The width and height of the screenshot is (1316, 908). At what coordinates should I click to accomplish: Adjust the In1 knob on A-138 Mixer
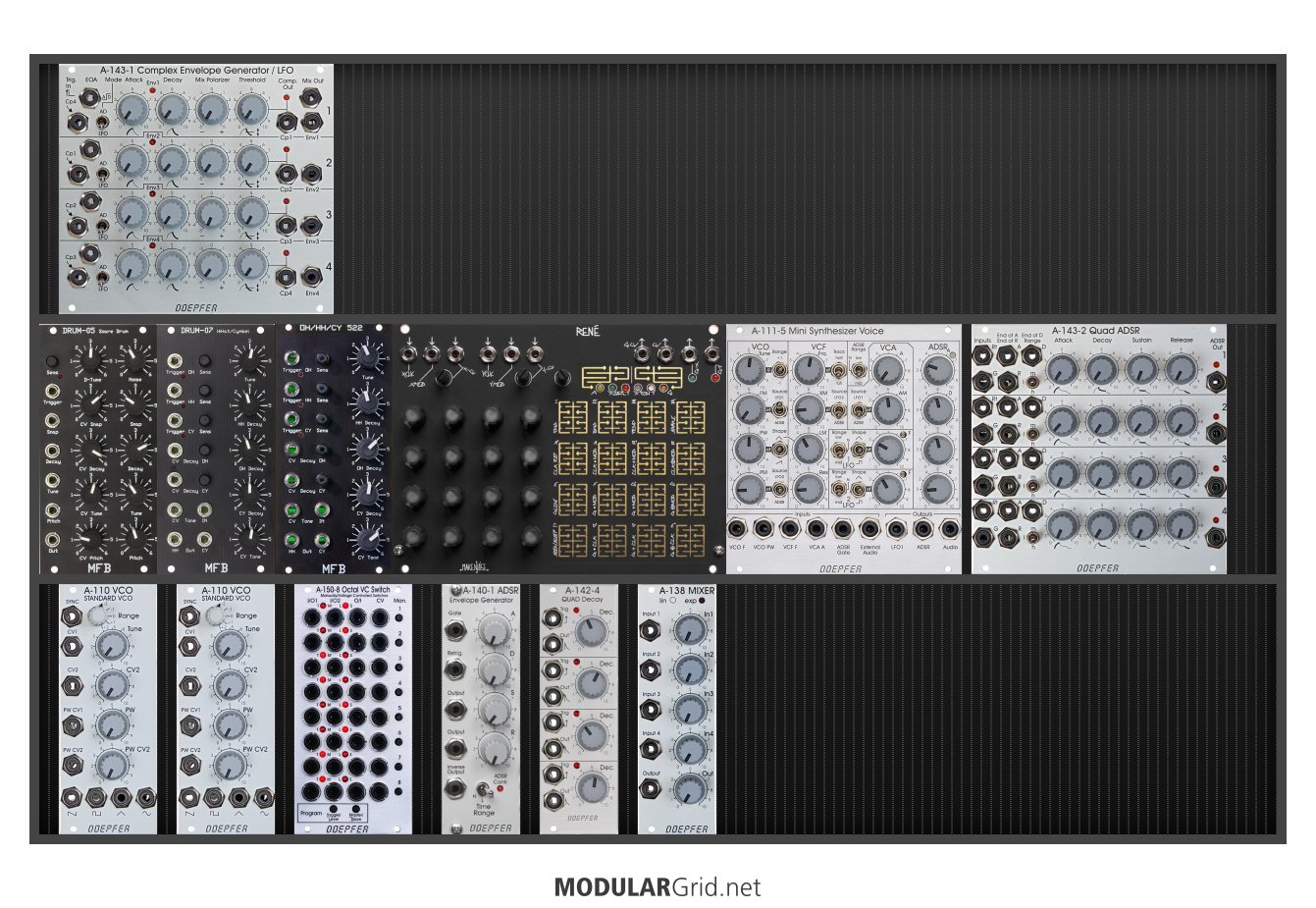pos(690,629)
